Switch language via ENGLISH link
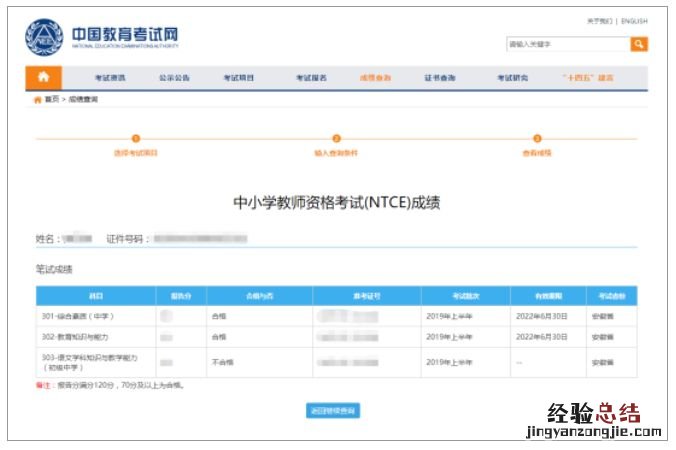The width and height of the screenshot is (676, 450). (634, 21)
